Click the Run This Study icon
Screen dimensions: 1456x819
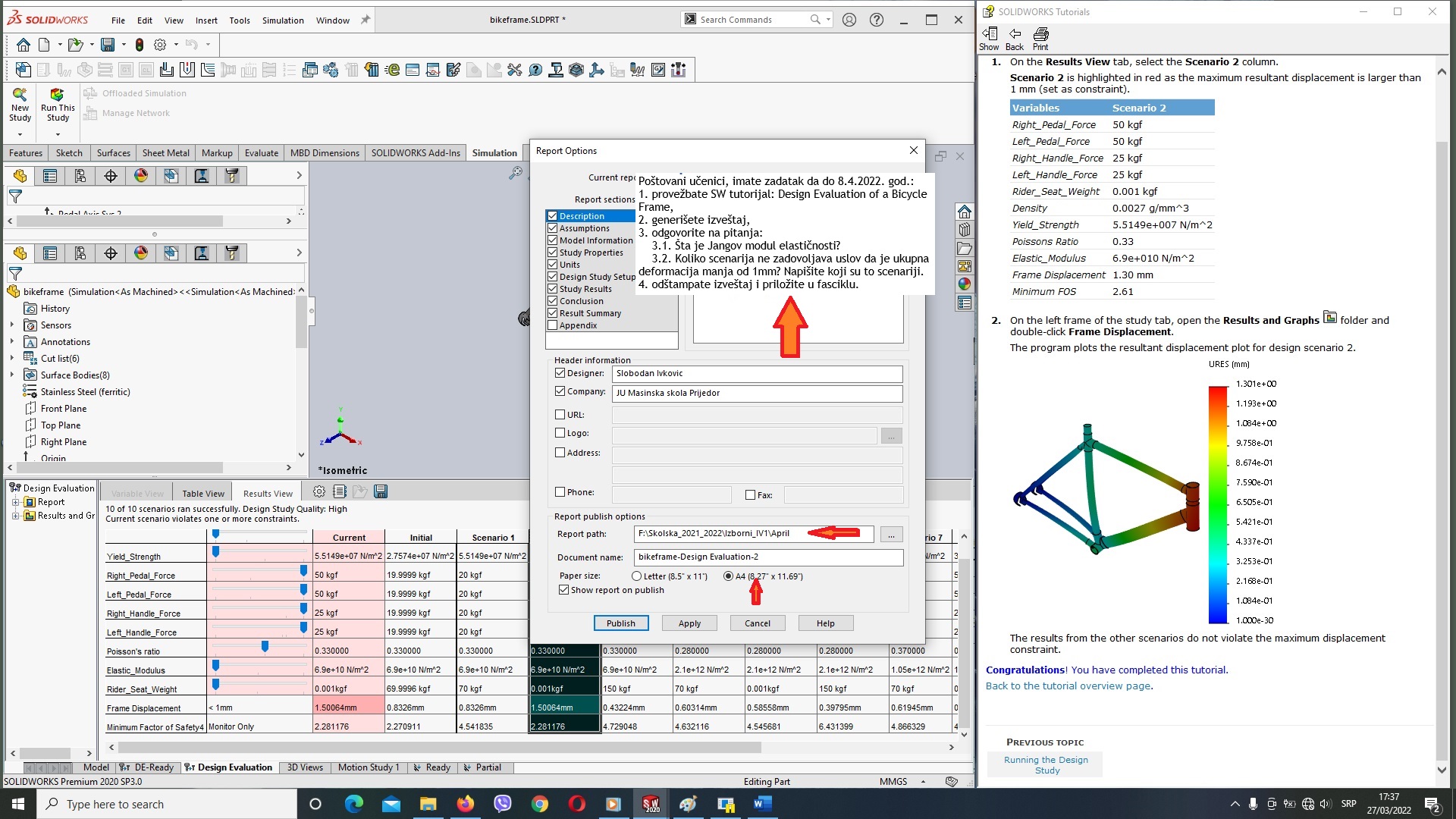tap(57, 95)
